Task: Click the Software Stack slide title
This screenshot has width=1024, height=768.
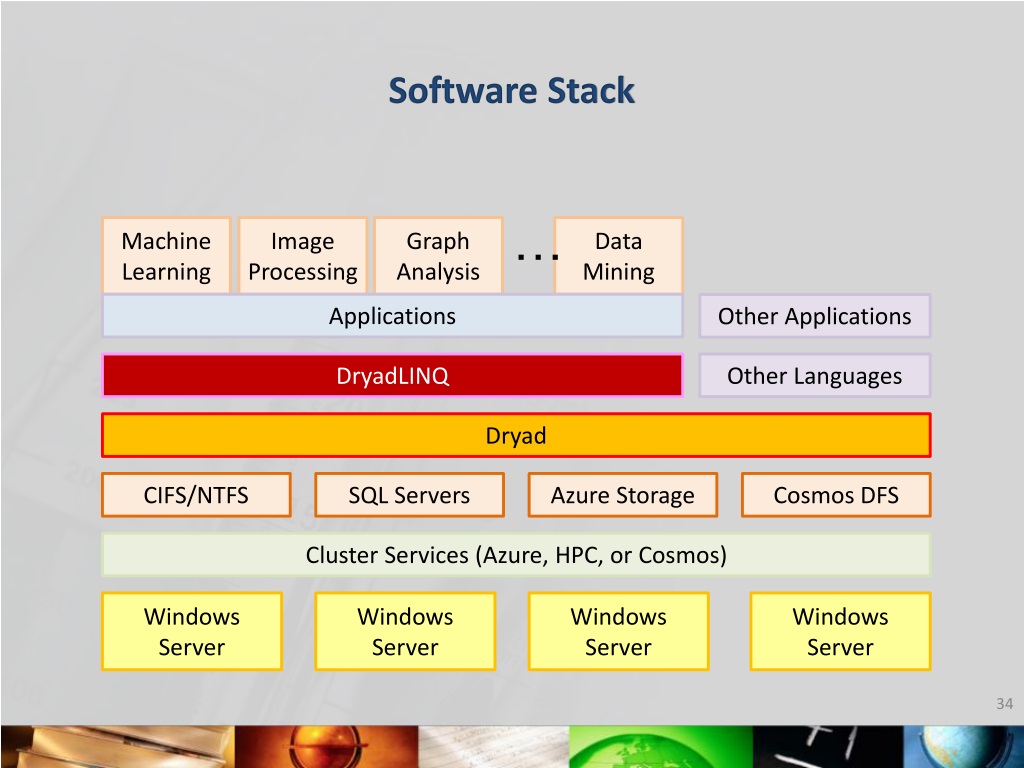Action: 511,90
